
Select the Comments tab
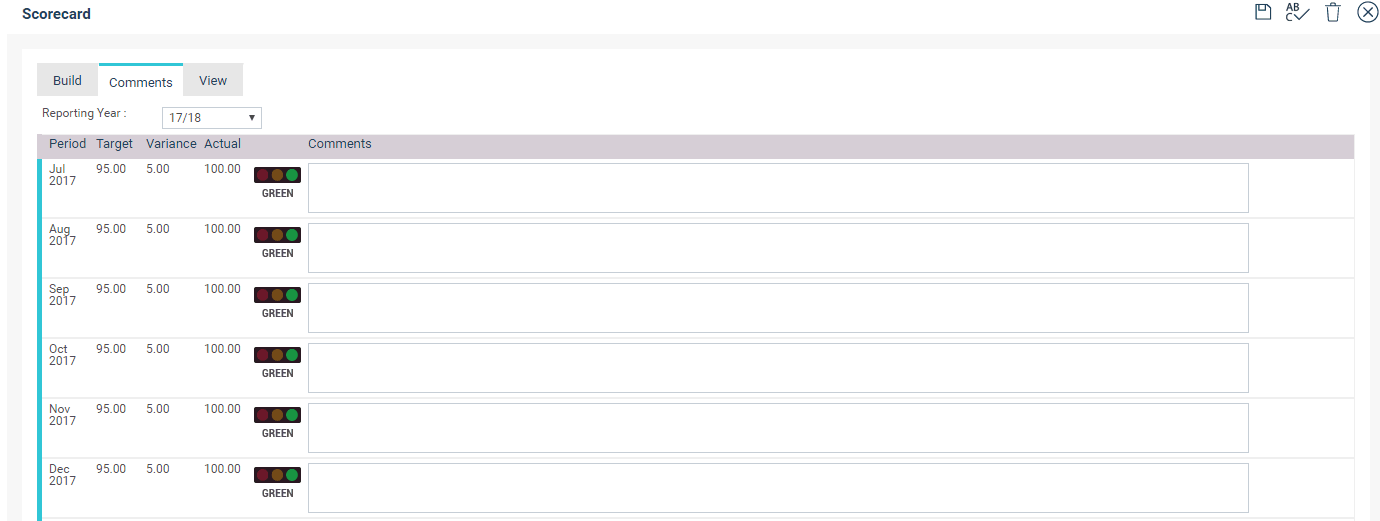click(x=141, y=81)
